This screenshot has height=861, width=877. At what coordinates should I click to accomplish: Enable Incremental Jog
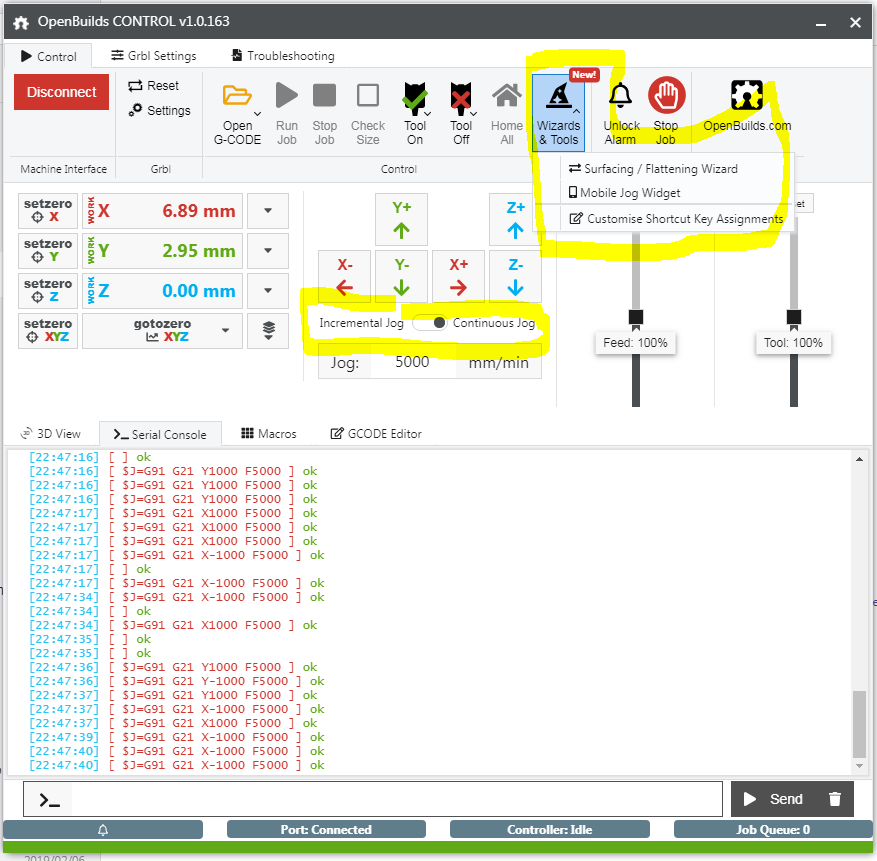point(360,322)
